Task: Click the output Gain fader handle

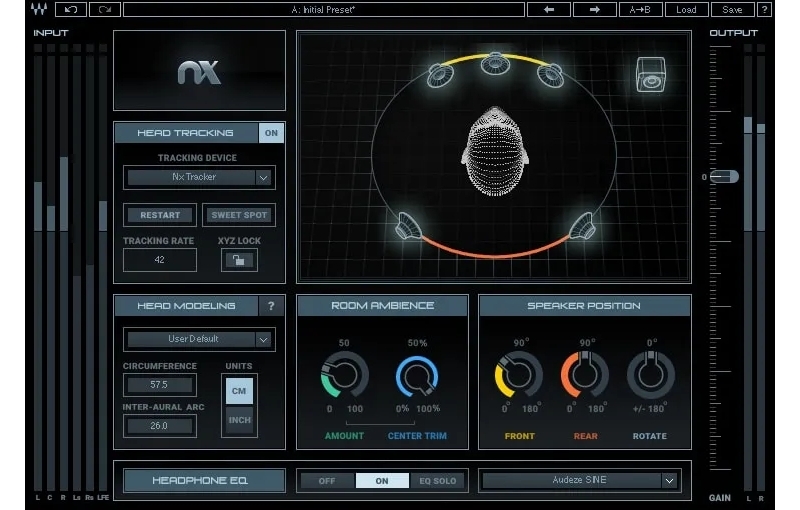Action: point(724,176)
